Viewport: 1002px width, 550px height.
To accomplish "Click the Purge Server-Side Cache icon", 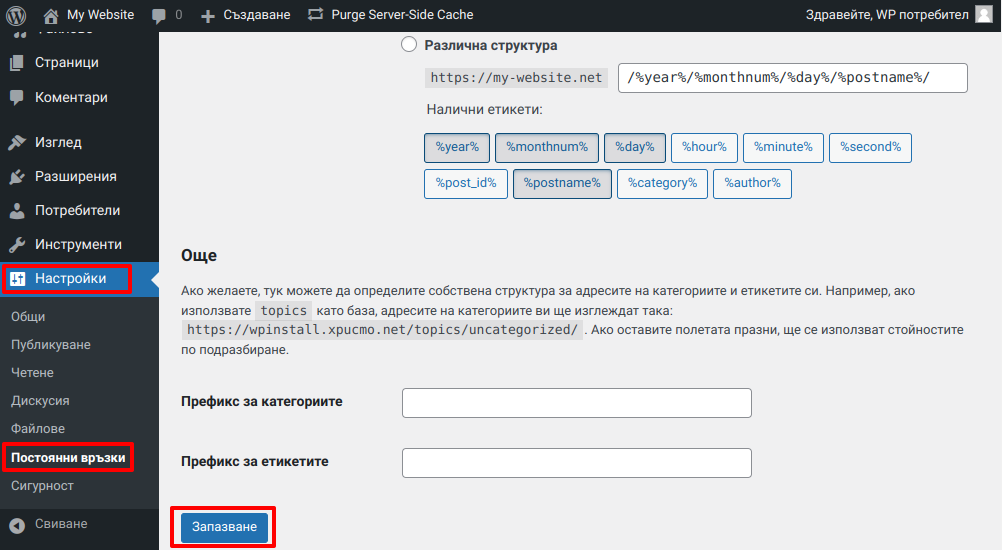I will (x=316, y=14).
